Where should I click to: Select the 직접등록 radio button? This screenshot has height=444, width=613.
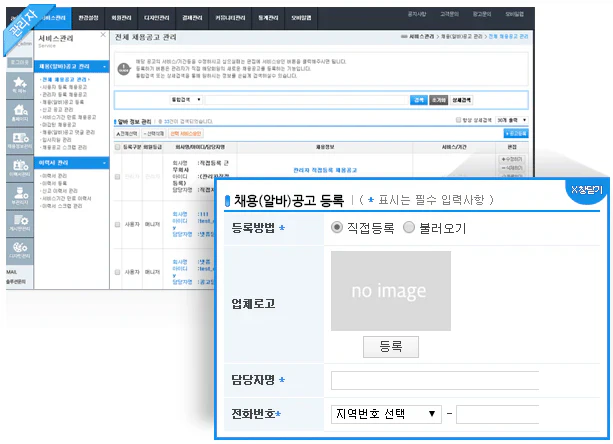pos(337,227)
